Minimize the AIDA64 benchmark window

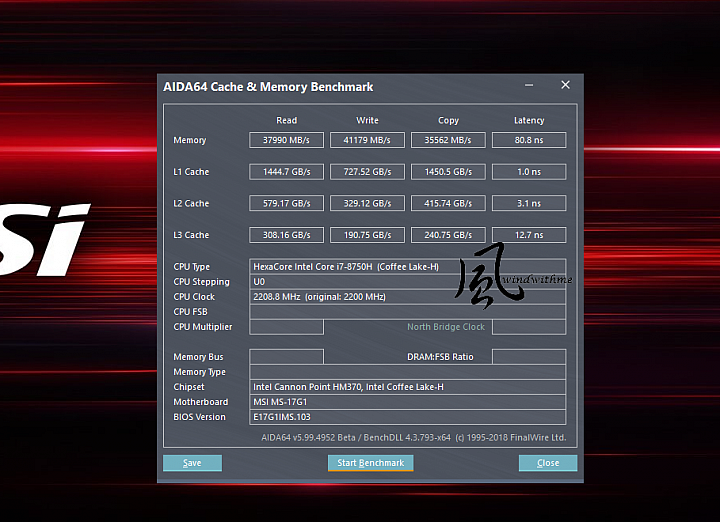529,85
